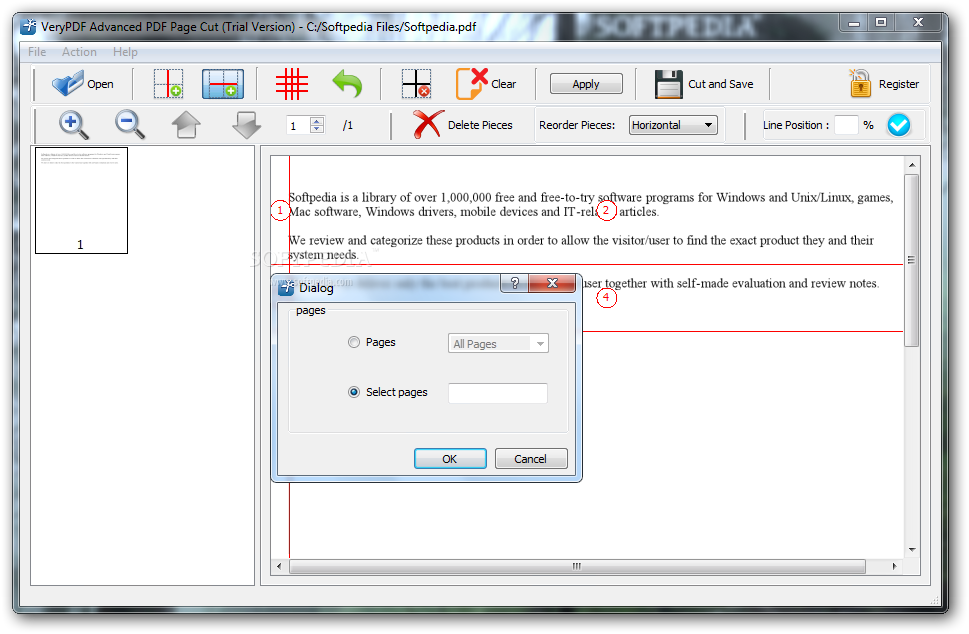Click the Delete Pieces label
The height and width of the screenshot is (634, 969).
coord(480,125)
